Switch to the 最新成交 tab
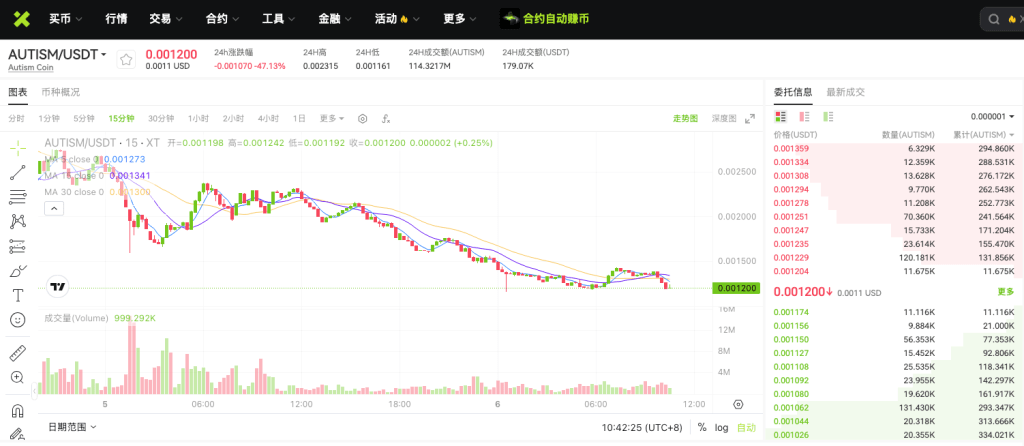 (846, 92)
